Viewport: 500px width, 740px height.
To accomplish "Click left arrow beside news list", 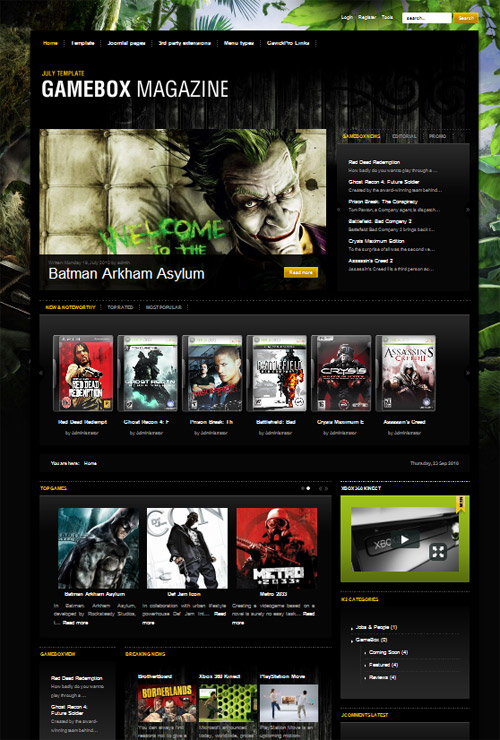I will click(x=338, y=210).
